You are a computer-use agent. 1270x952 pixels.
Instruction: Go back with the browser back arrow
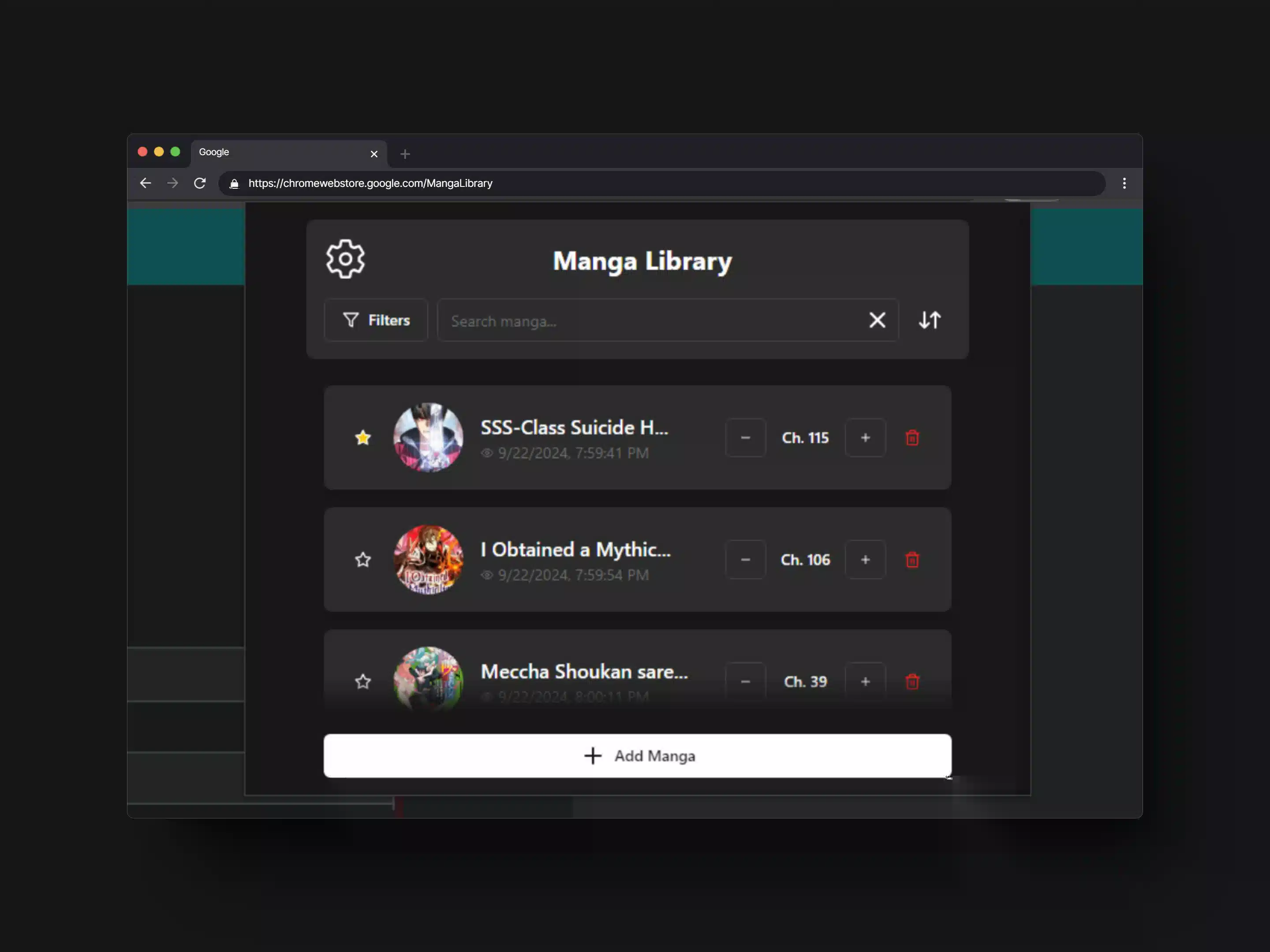coord(145,183)
